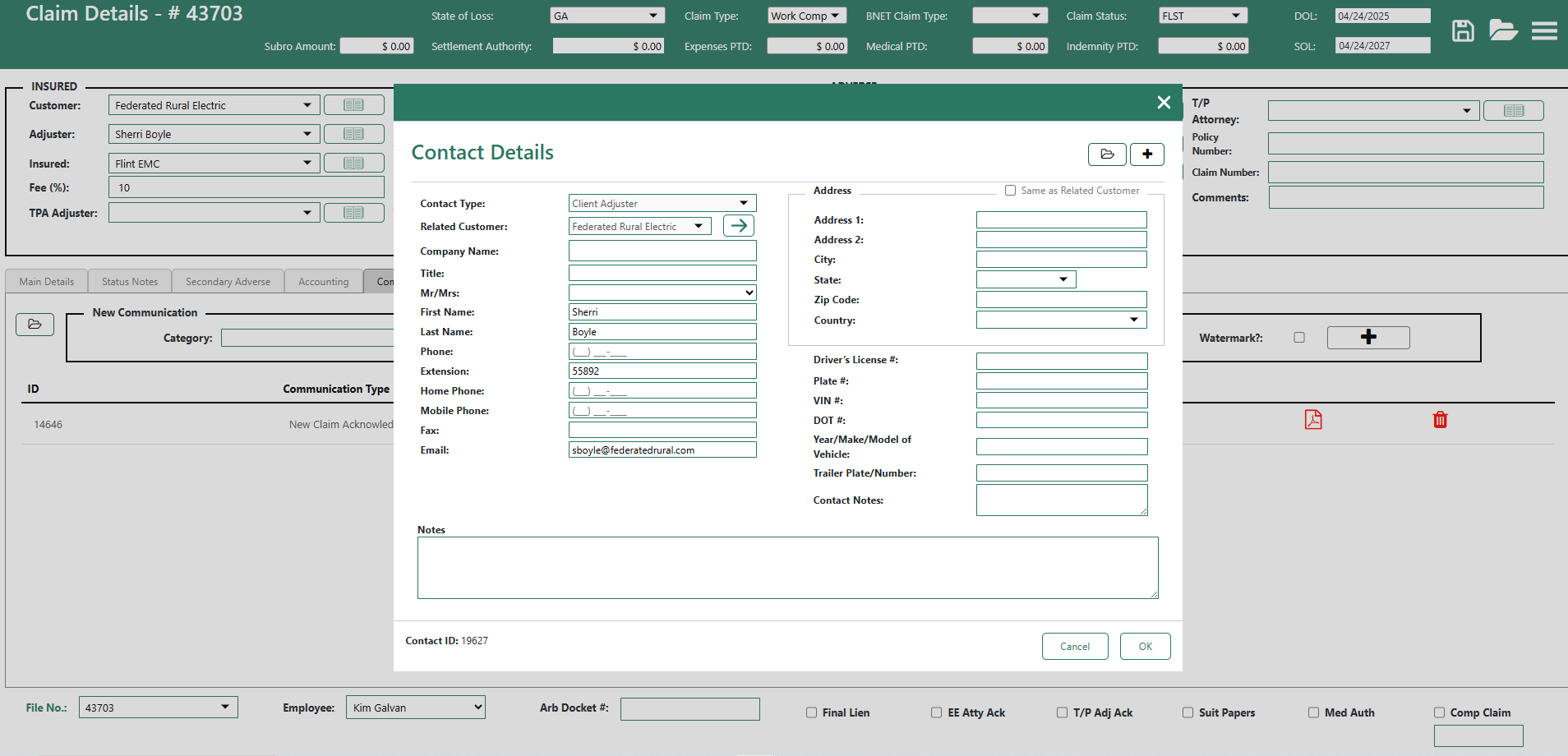Viewport: 1568px width, 756px height.
Task: Open the Accounting tab
Action: (323, 282)
